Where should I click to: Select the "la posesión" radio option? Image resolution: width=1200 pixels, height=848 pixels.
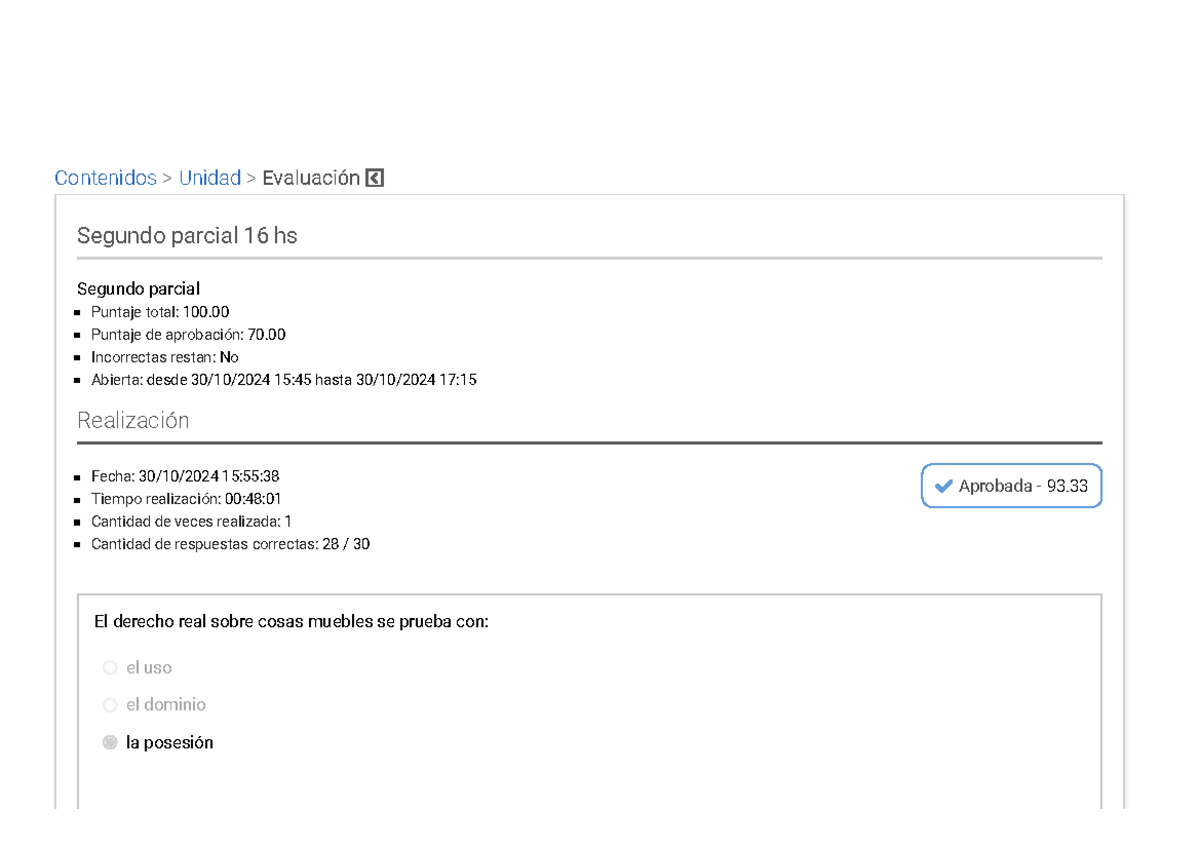[110, 743]
